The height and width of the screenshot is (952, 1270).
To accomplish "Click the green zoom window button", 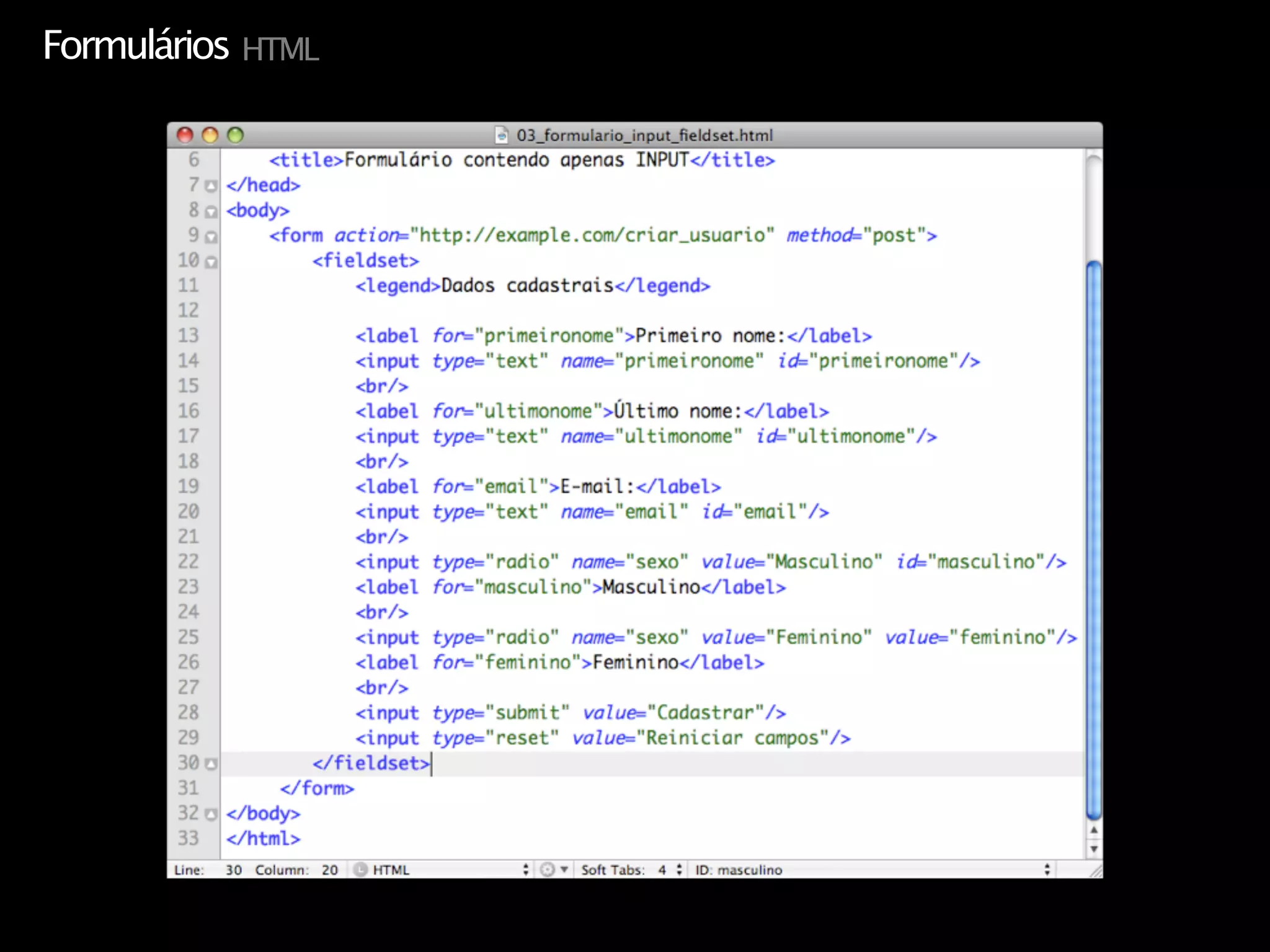I will (x=235, y=135).
